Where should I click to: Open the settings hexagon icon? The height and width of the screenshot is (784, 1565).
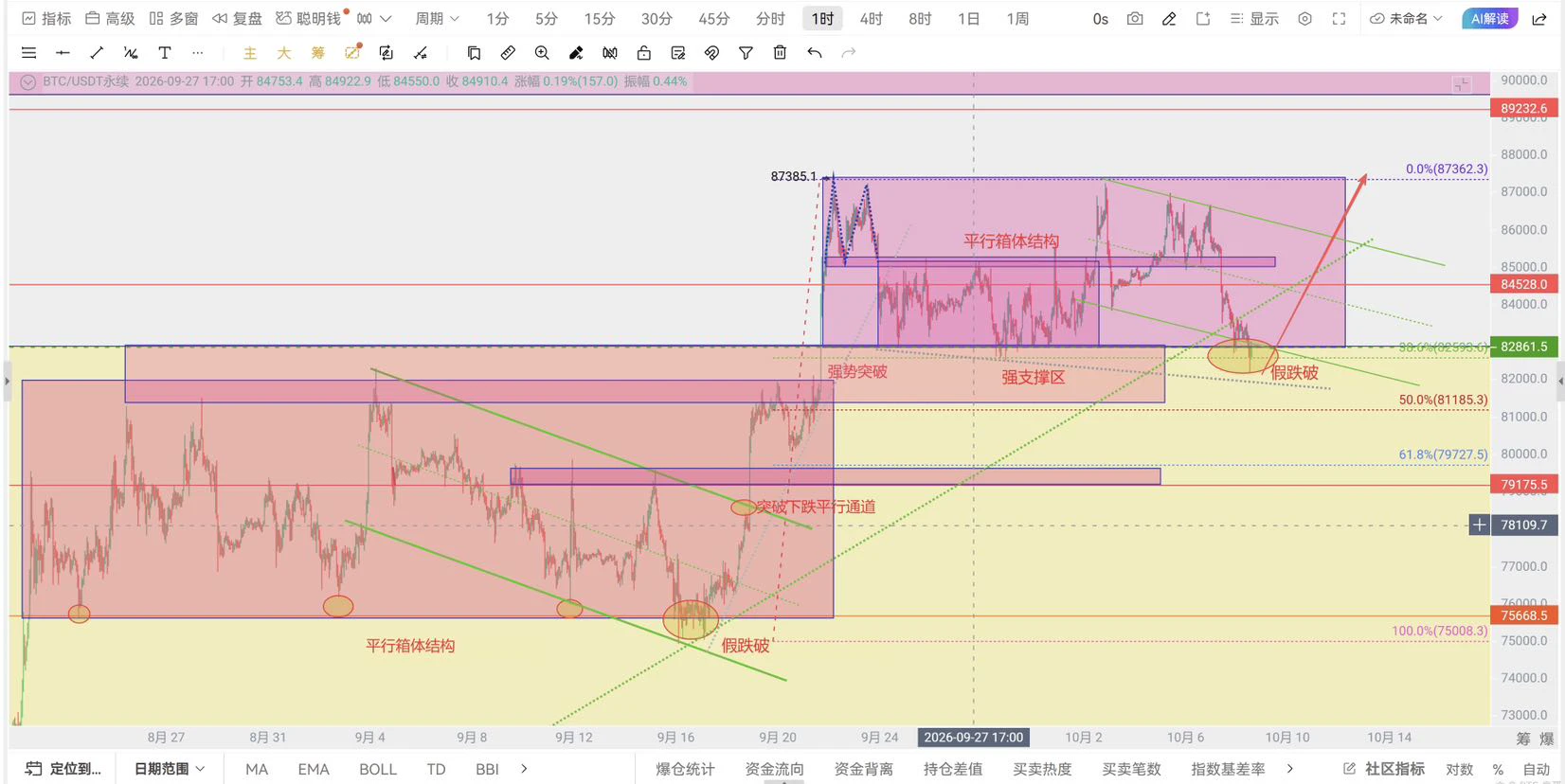(x=1304, y=18)
